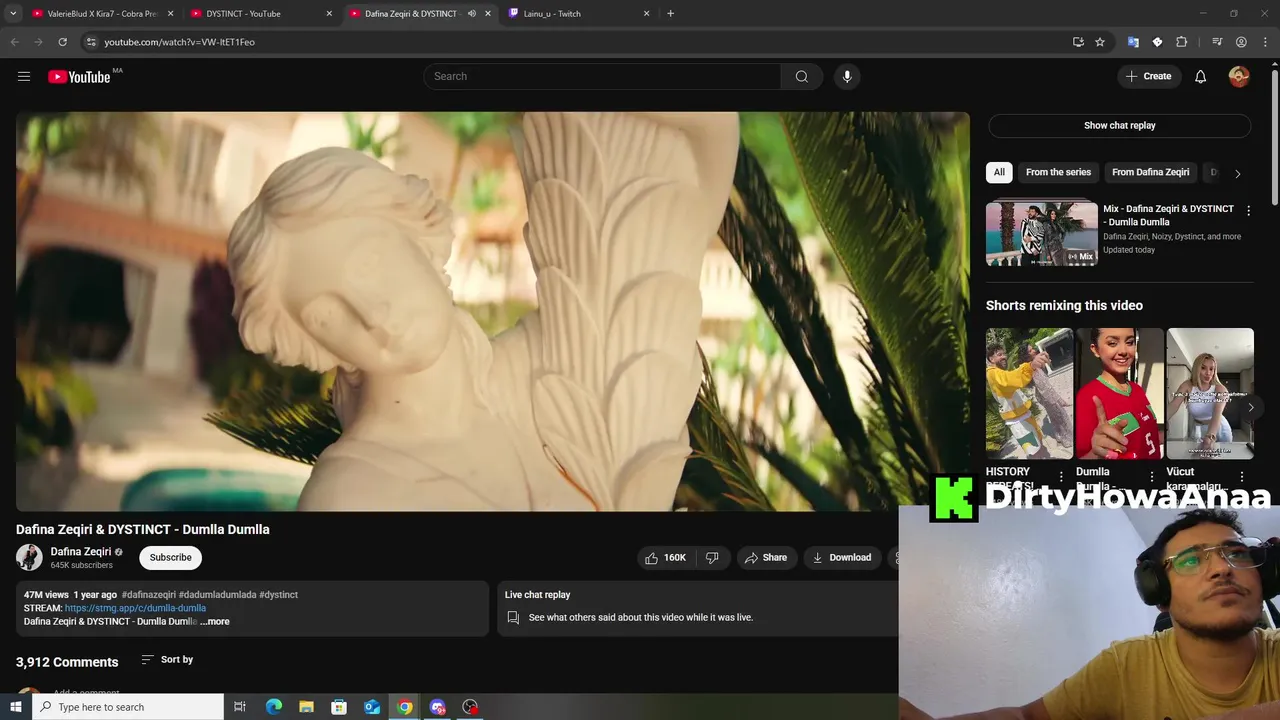Show next Shorts with right arrow

(1250, 407)
